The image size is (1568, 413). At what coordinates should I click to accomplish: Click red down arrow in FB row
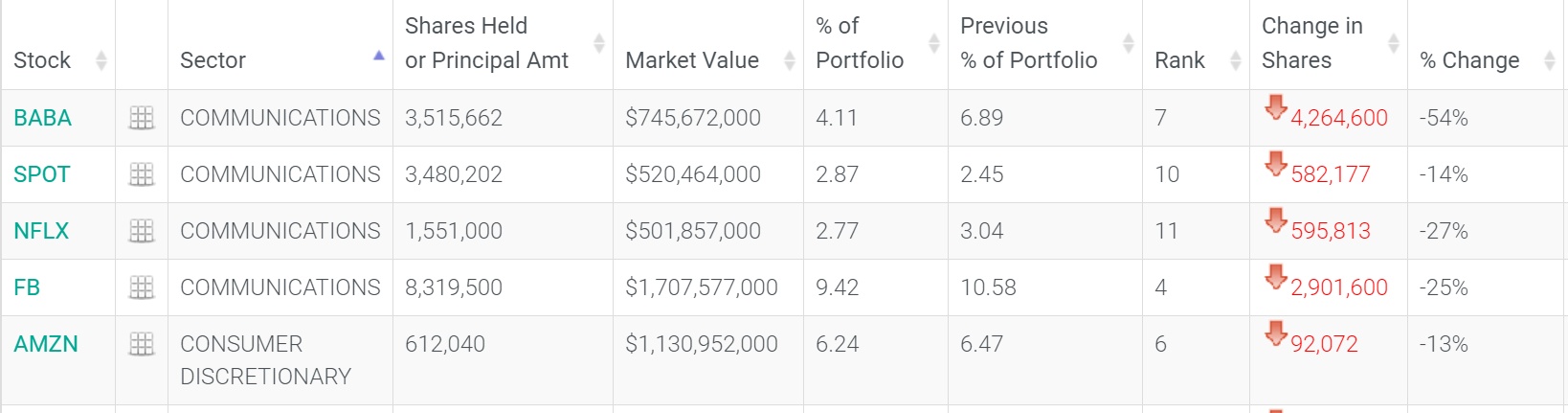pyautogui.click(x=1275, y=276)
